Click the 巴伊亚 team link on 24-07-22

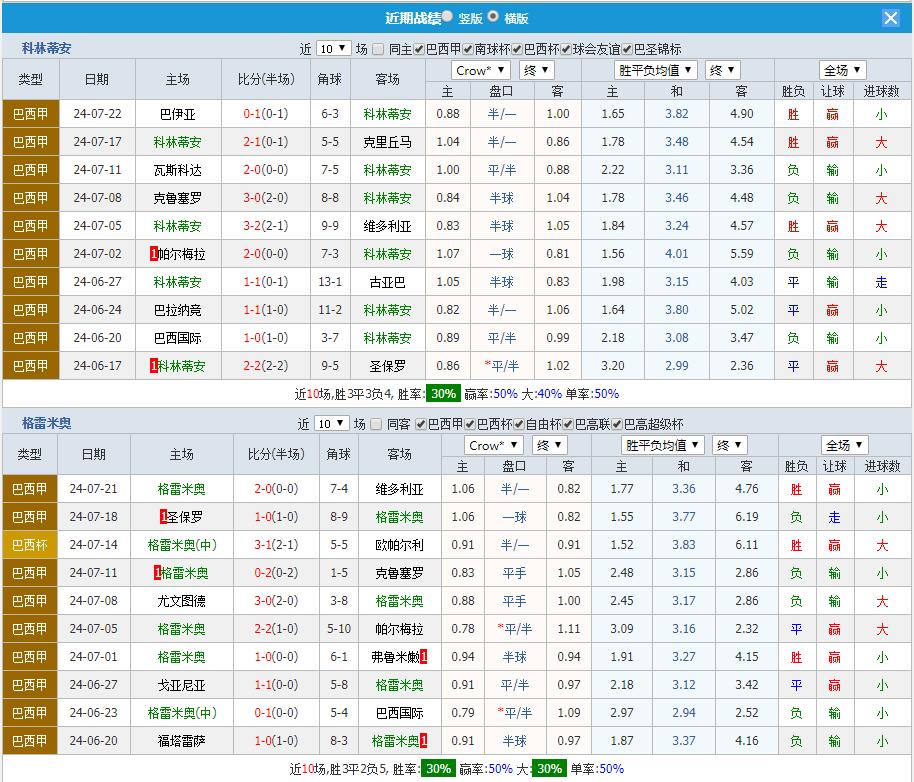177,114
